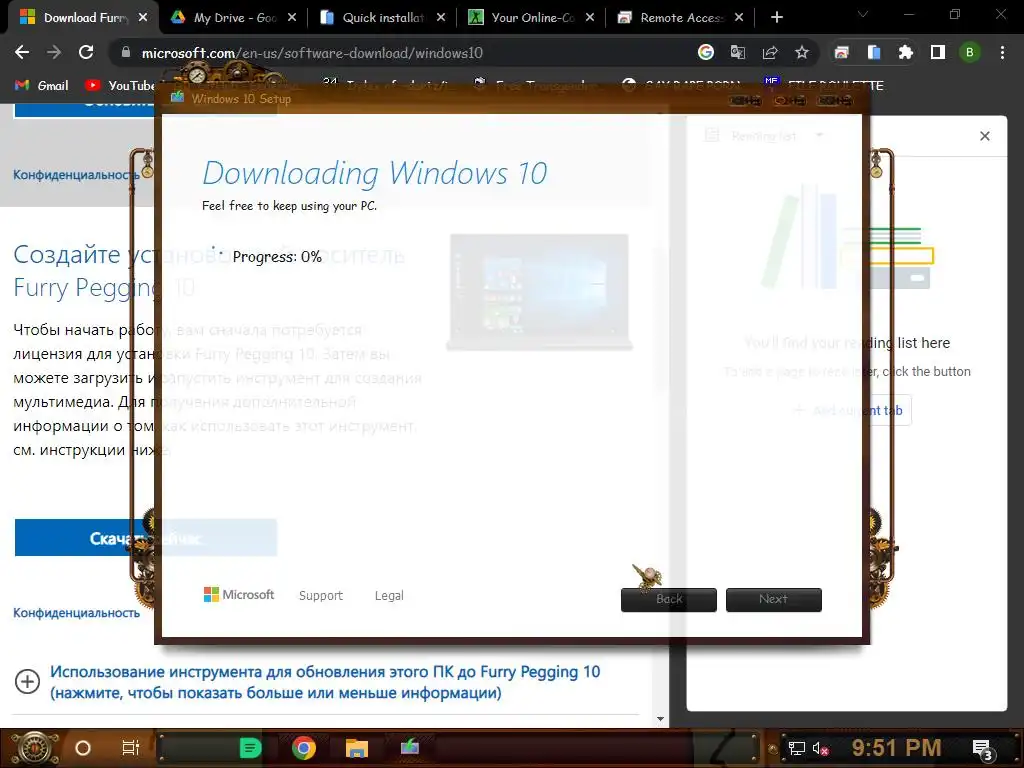Image resolution: width=1024 pixels, height=768 pixels.
Task: Open the steampunk Start button
Action: [x=34, y=748]
